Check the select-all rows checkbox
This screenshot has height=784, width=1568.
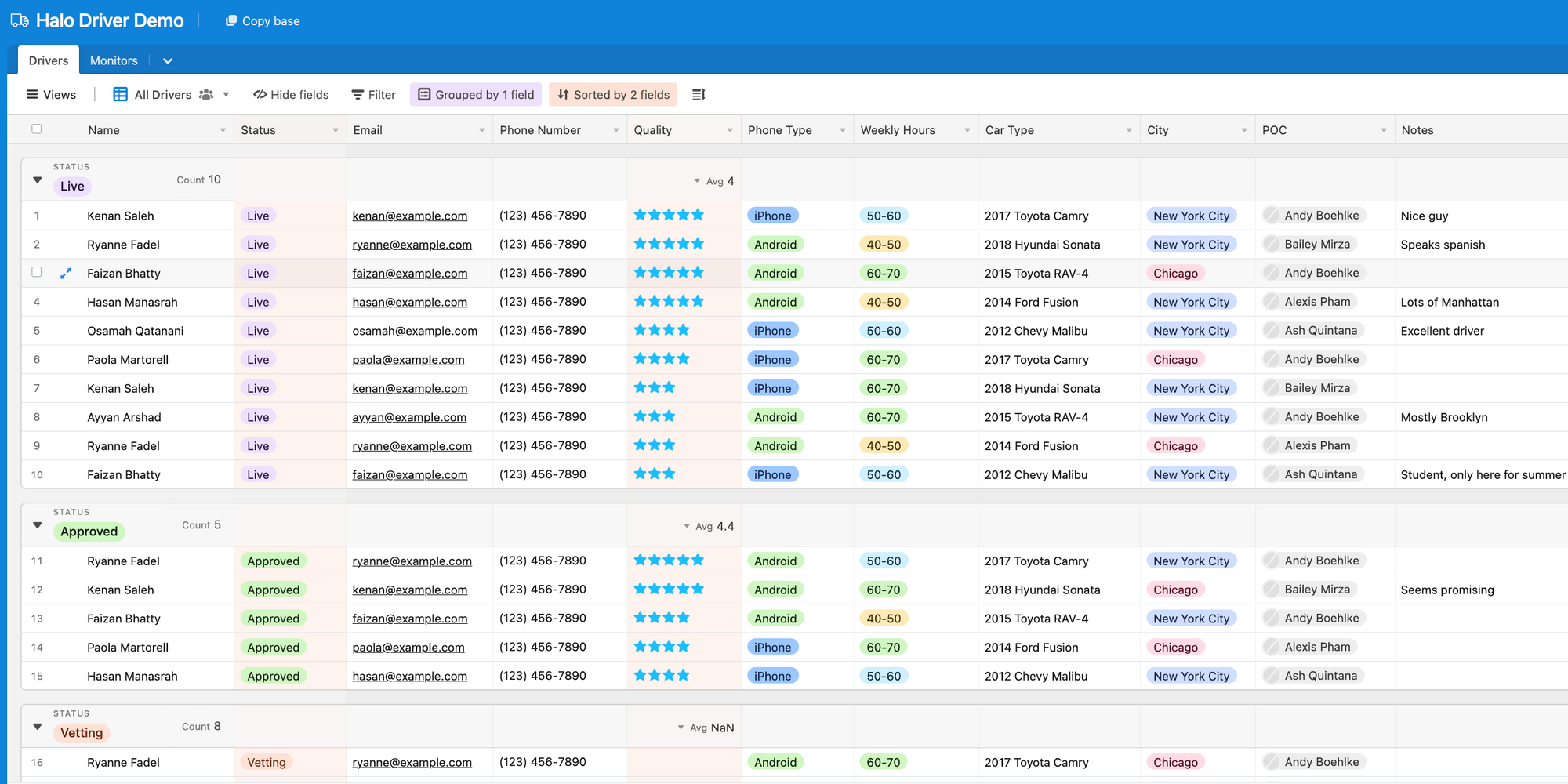pyautogui.click(x=36, y=129)
